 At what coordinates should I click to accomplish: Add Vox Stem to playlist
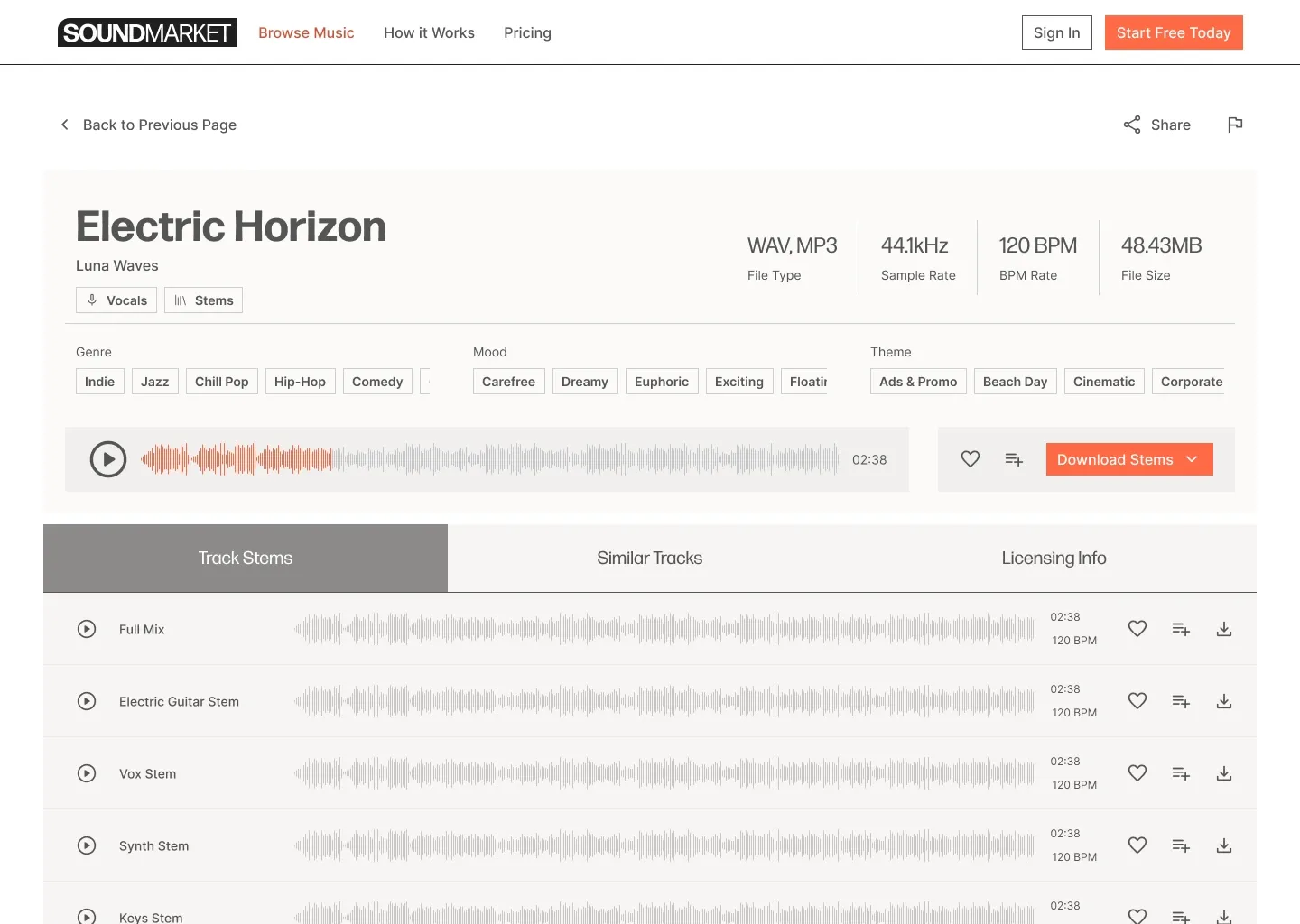click(1181, 773)
